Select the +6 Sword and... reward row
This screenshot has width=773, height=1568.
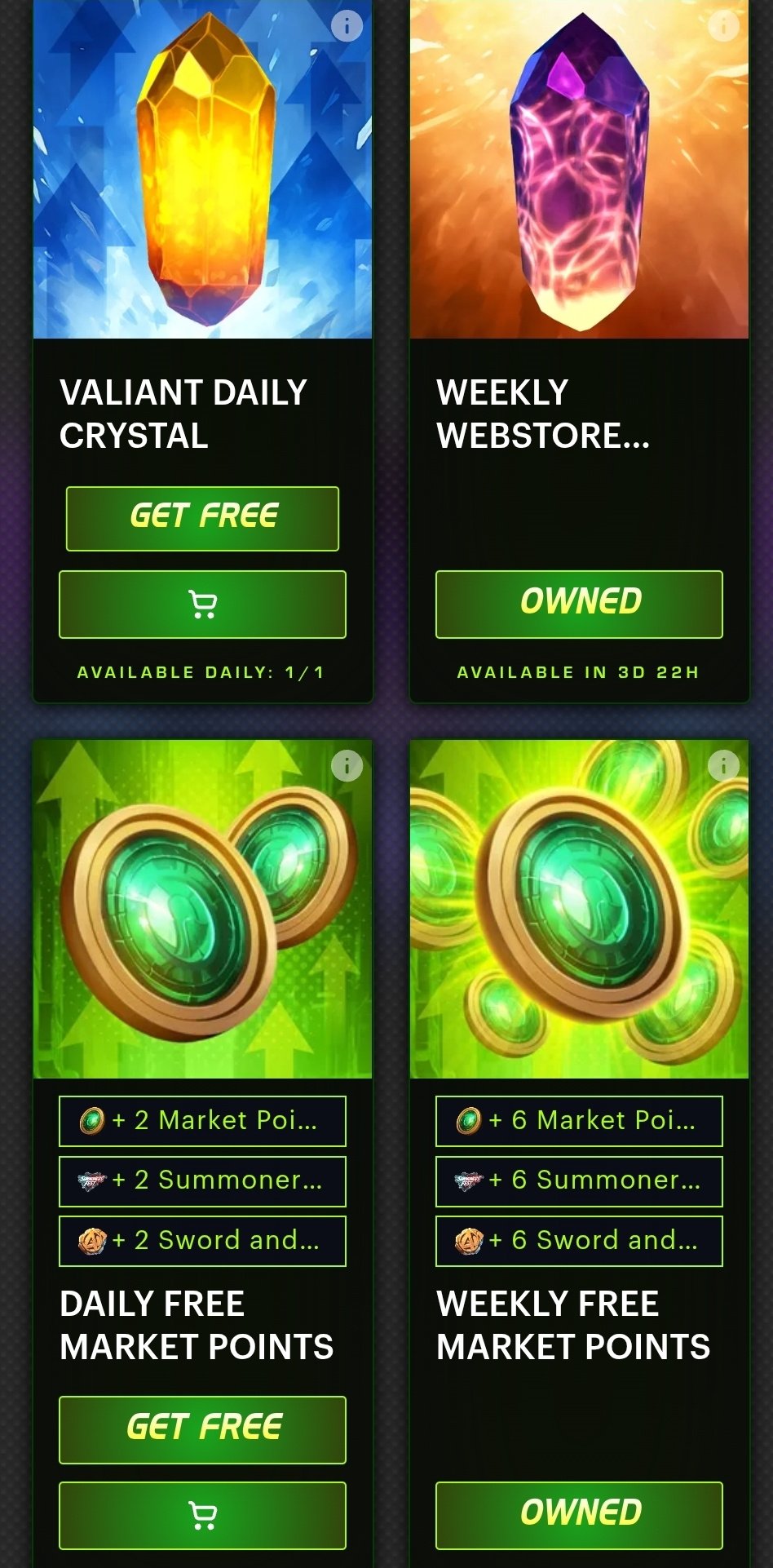tap(579, 1242)
